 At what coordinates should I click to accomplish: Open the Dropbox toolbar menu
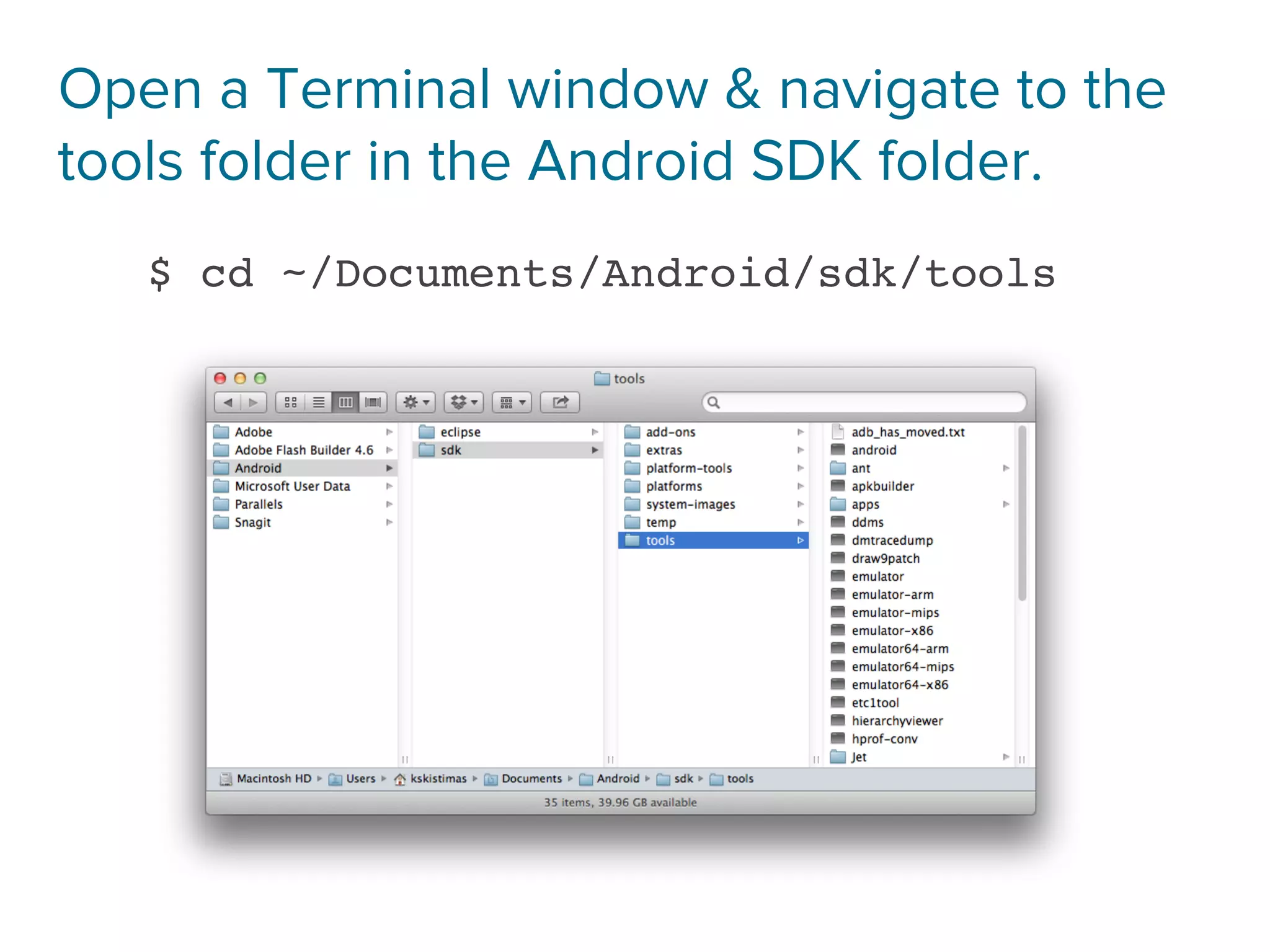click(464, 402)
